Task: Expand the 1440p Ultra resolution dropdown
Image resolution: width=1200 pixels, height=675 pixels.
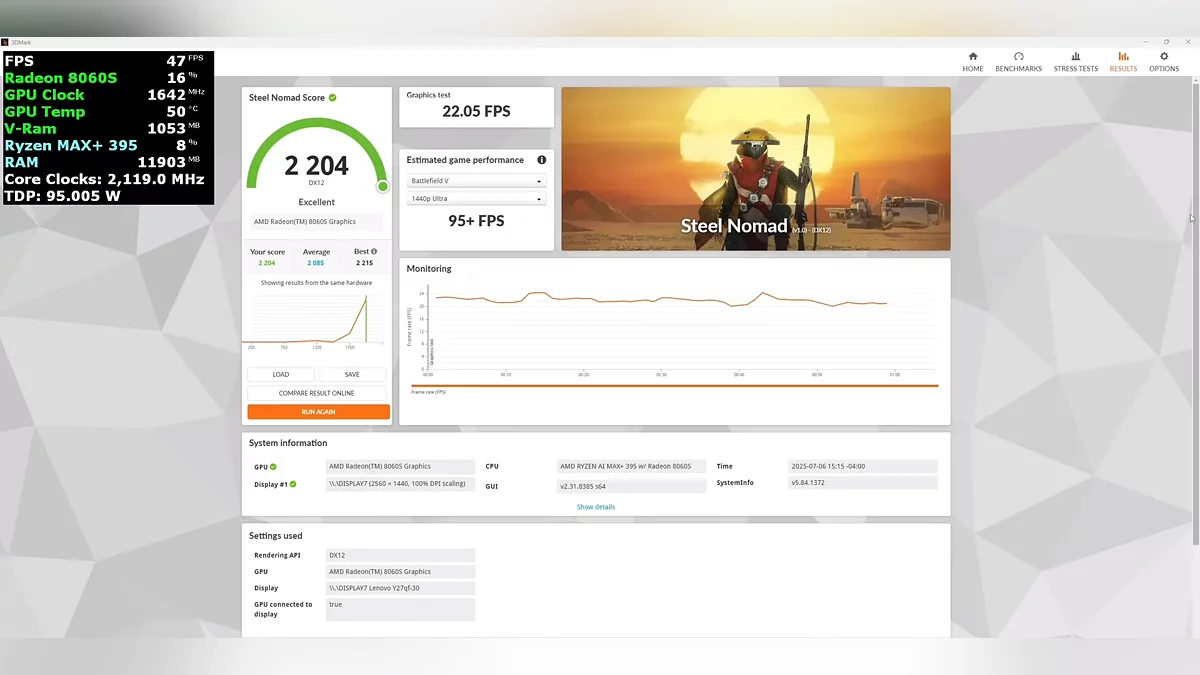Action: click(x=476, y=199)
